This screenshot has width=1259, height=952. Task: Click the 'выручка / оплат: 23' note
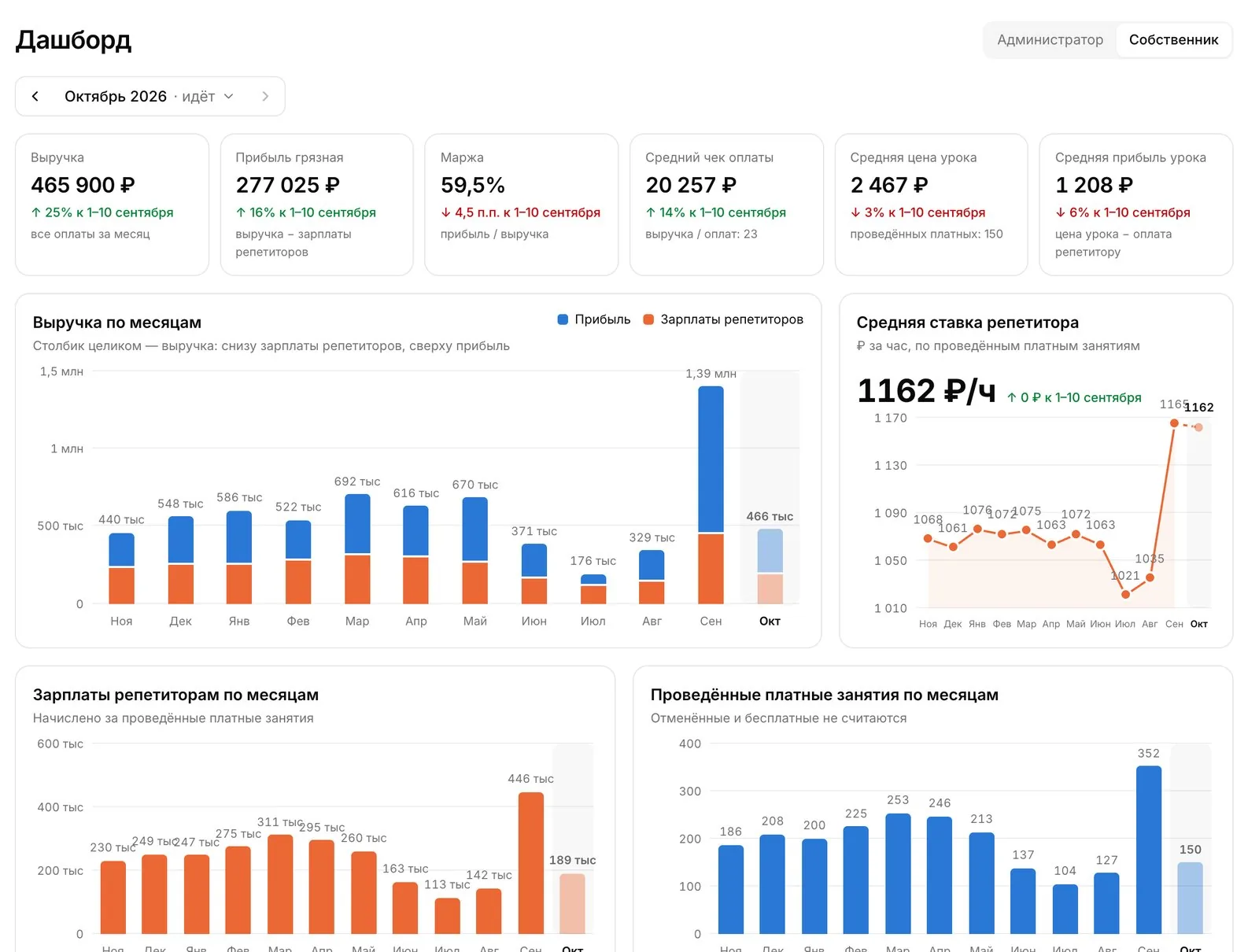pos(701,234)
